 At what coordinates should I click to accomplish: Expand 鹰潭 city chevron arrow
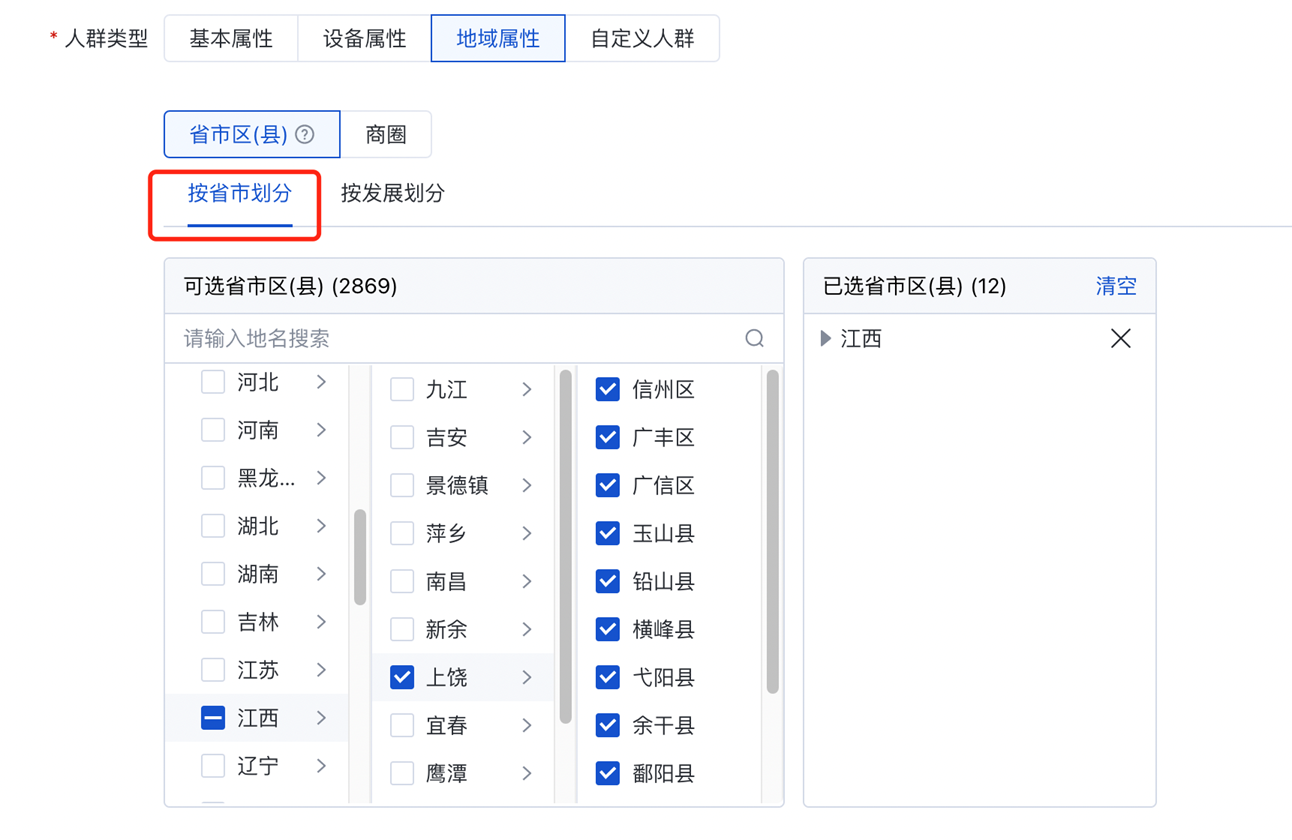[x=527, y=774]
